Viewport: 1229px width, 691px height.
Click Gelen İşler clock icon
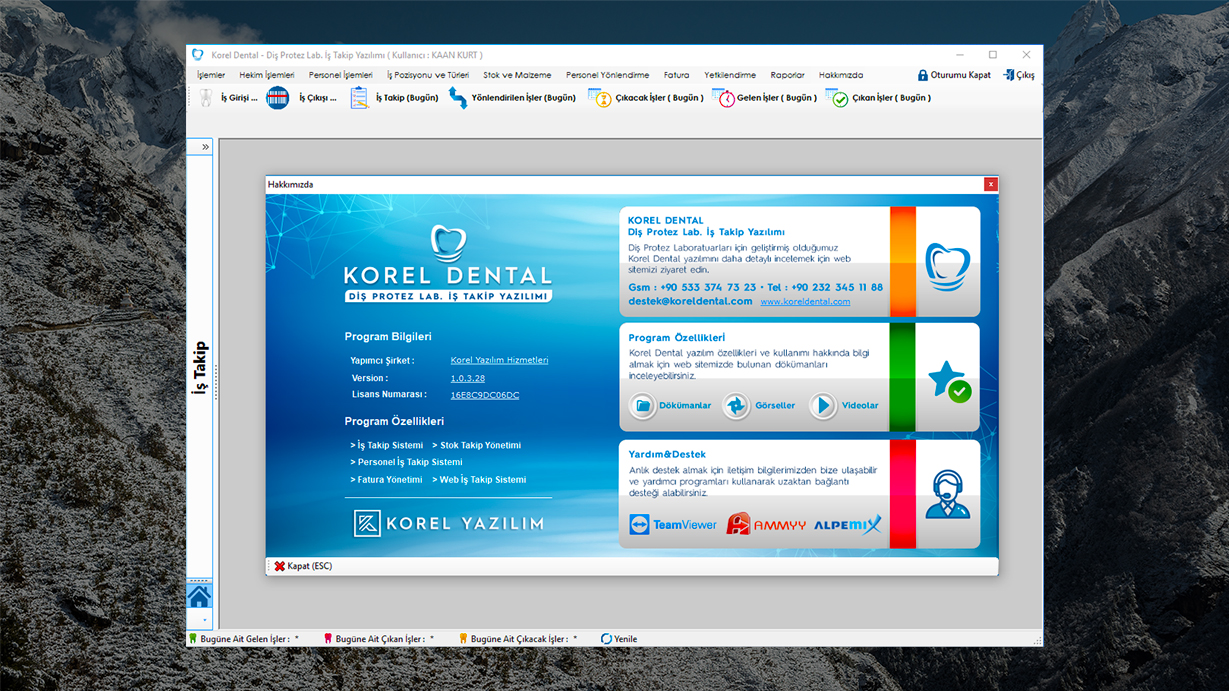[724, 98]
